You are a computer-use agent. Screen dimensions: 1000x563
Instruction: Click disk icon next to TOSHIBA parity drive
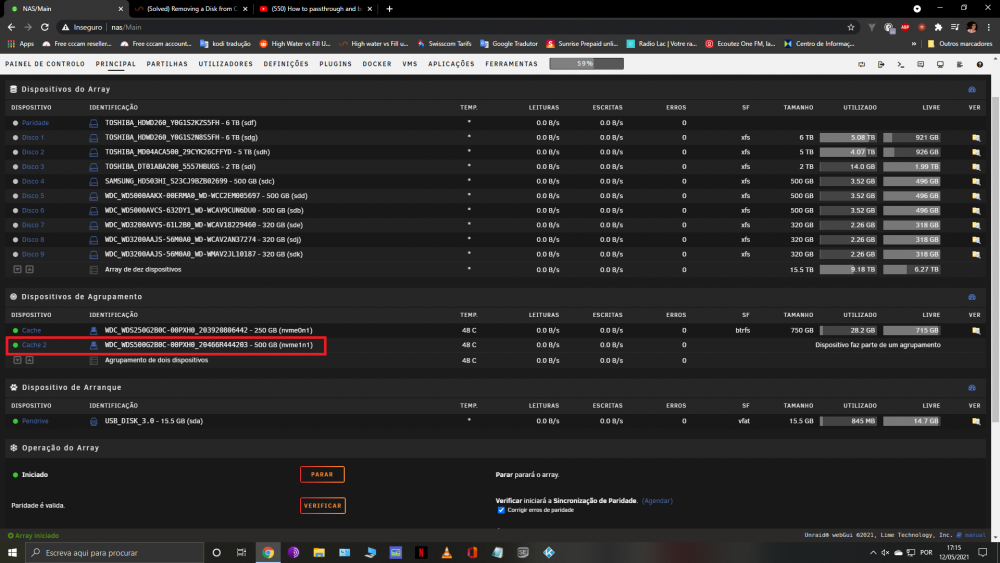pos(94,123)
